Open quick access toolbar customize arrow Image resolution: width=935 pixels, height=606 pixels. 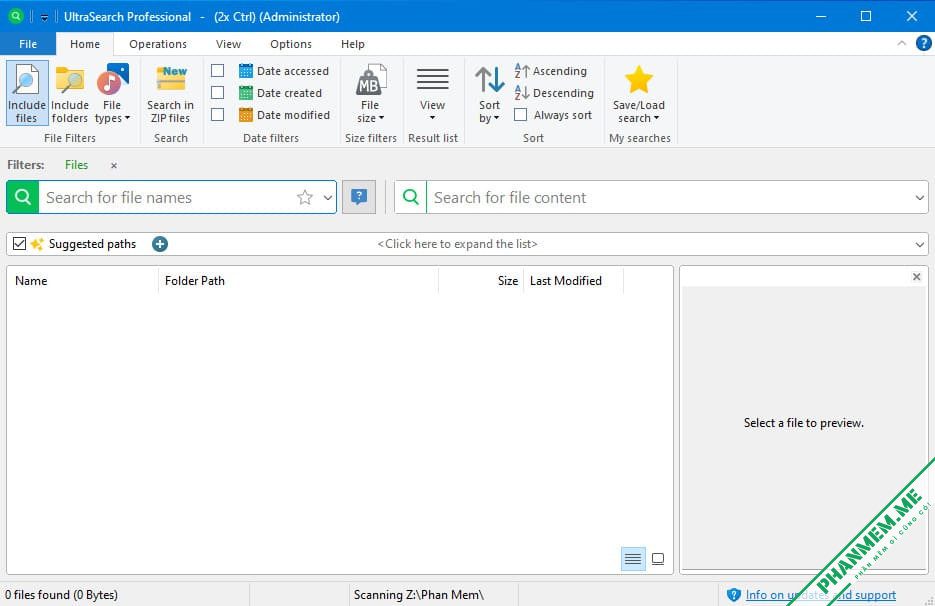coord(45,17)
